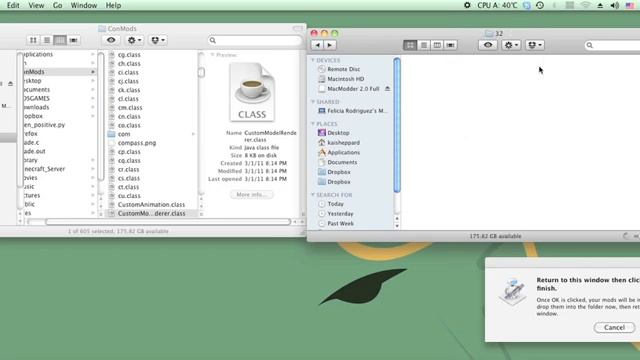Open Dropbox menu in ConMods toolbar
The height and width of the screenshot is (360, 640).
[158, 40]
